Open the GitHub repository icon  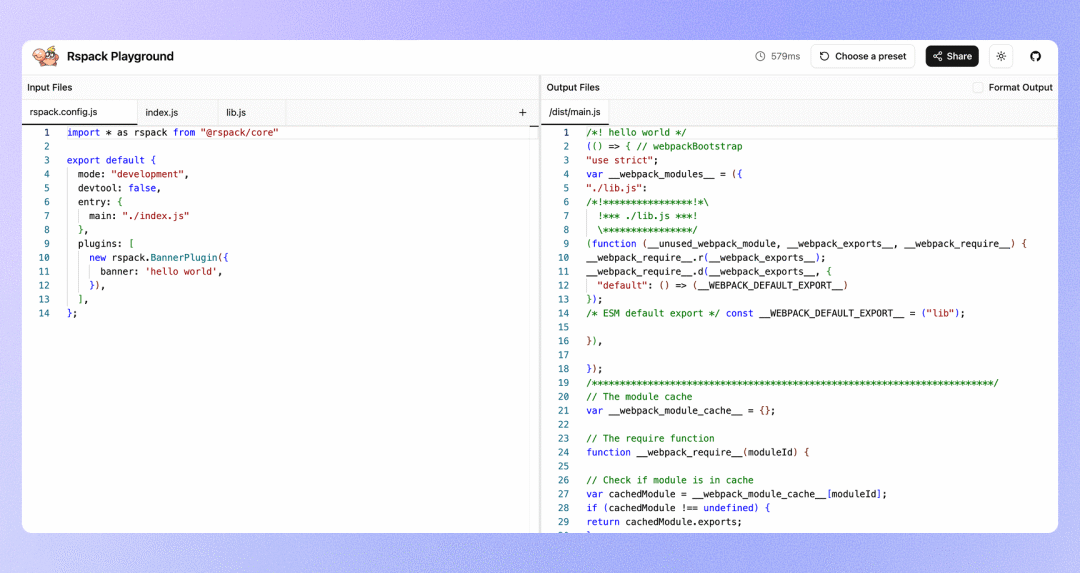[1035, 56]
